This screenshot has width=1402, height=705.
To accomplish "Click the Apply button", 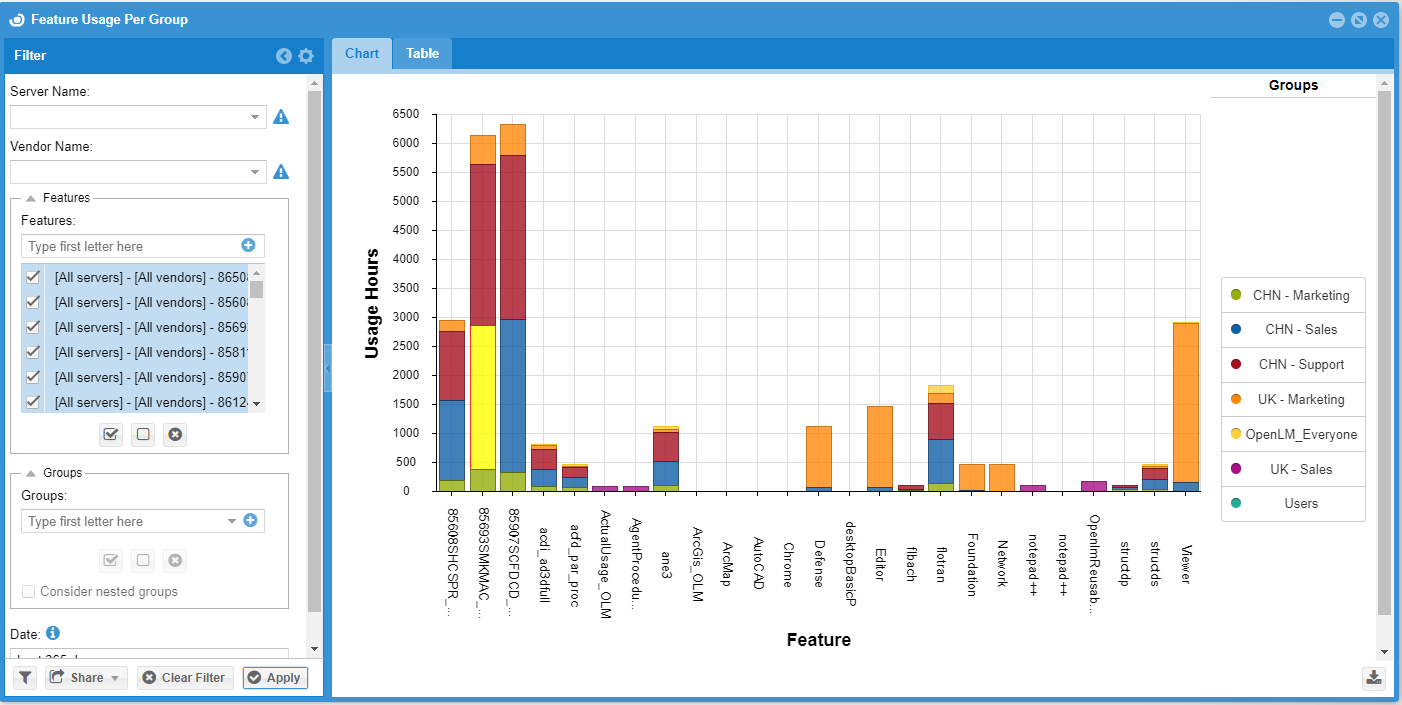I will click(x=275, y=677).
